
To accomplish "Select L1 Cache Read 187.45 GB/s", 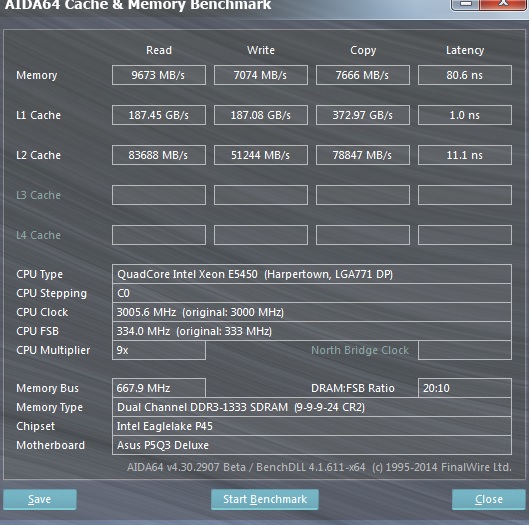I will 159,115.
